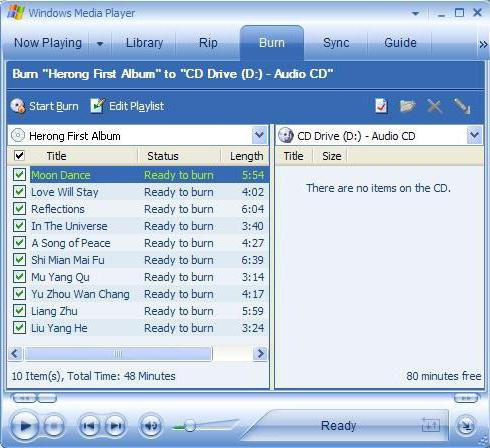The height and width of the screenshot is (448, 490).
Task: Uncheck the Love Will Stay checkbox
Action: pyautogui.click(x=19, y=191)
